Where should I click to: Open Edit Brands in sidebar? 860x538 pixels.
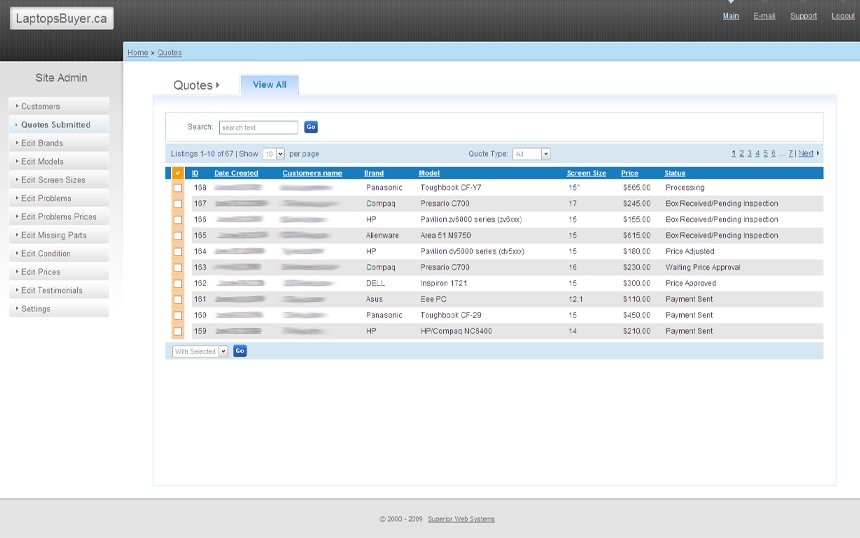tap(59, 143)
